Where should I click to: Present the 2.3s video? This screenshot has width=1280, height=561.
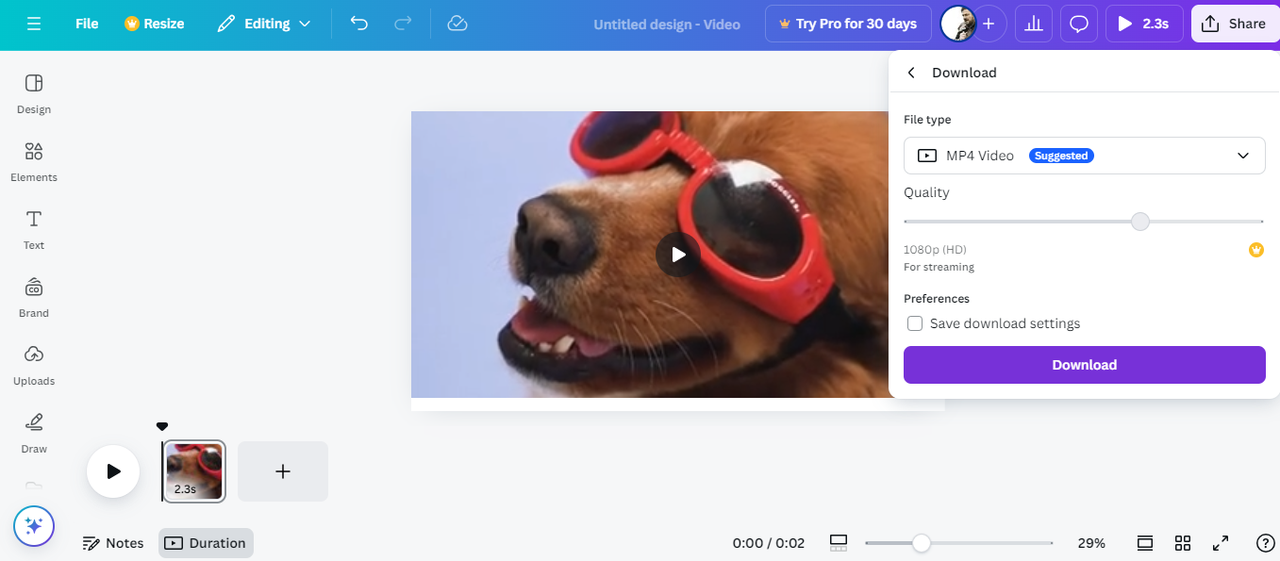1144,23
